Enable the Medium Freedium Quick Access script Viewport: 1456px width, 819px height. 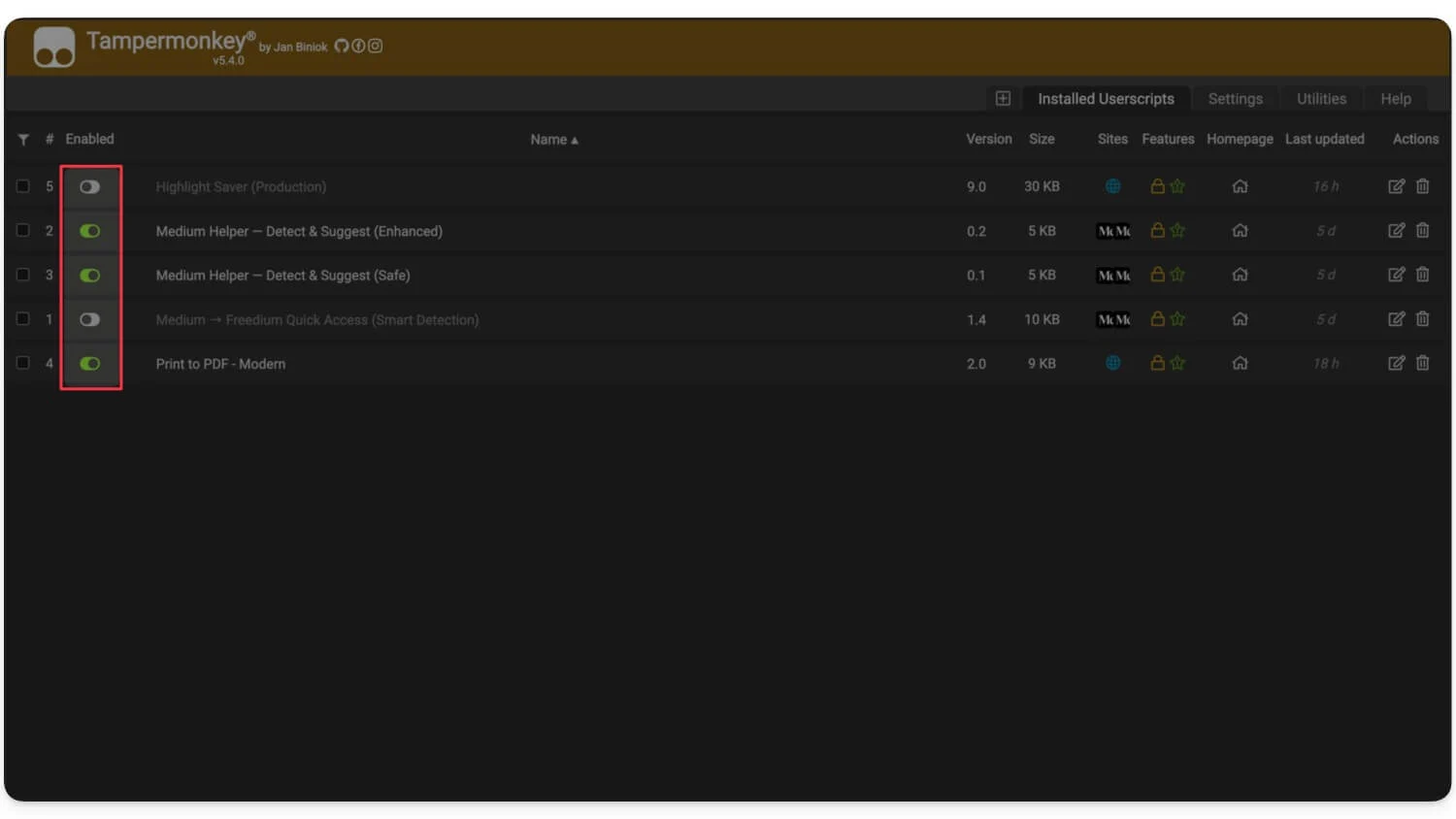click(x=90, y=319)
